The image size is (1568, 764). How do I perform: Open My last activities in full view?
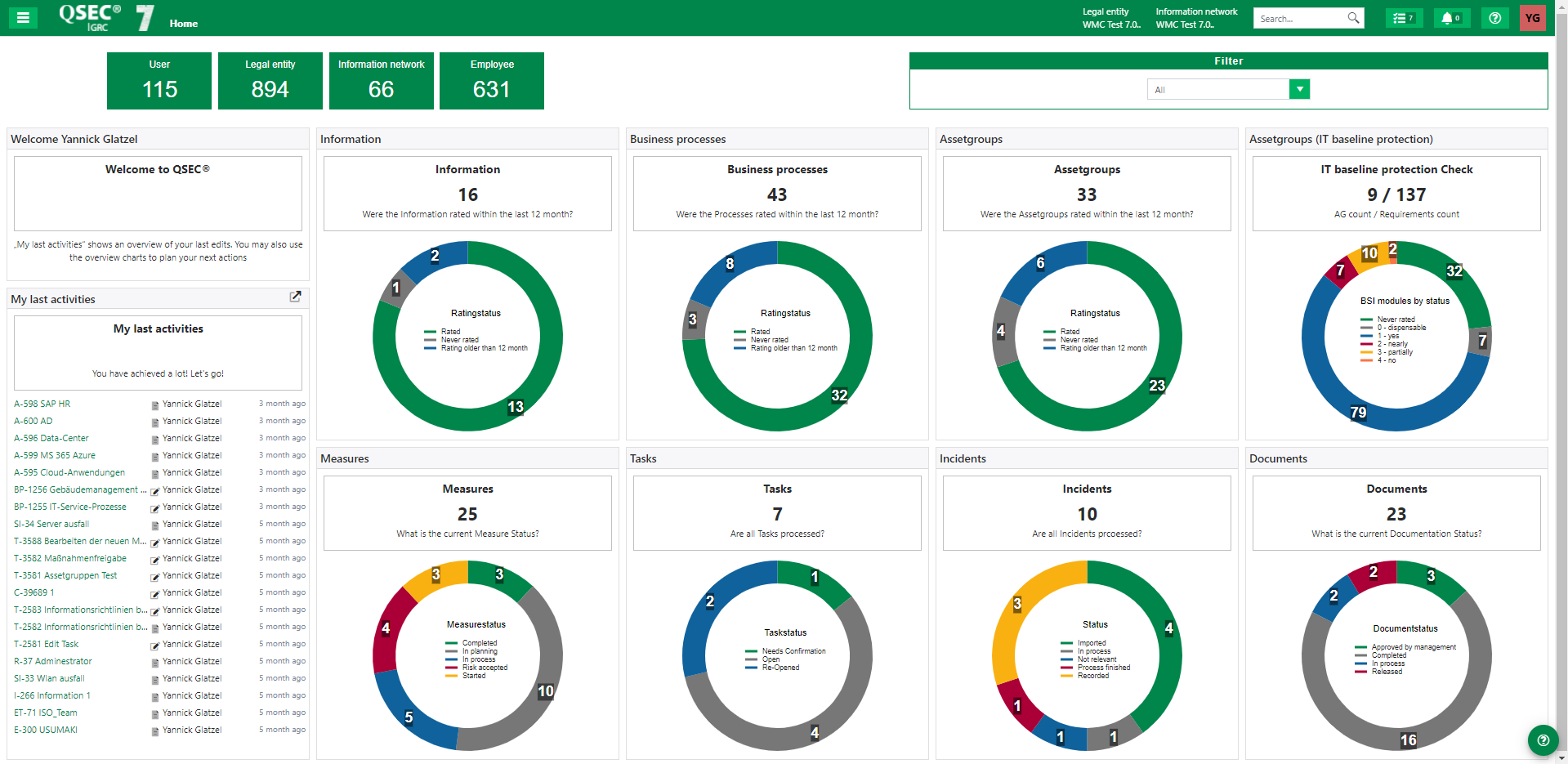(296, 297)
